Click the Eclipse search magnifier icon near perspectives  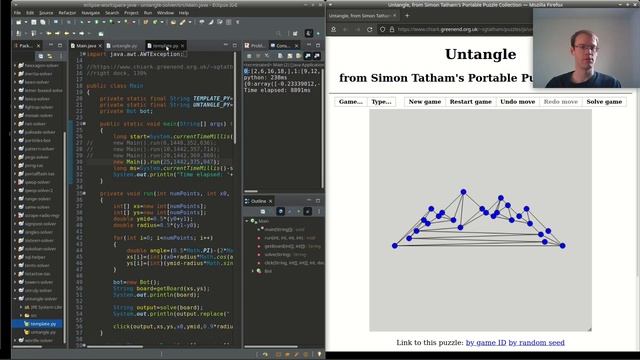tap(278, 33)
